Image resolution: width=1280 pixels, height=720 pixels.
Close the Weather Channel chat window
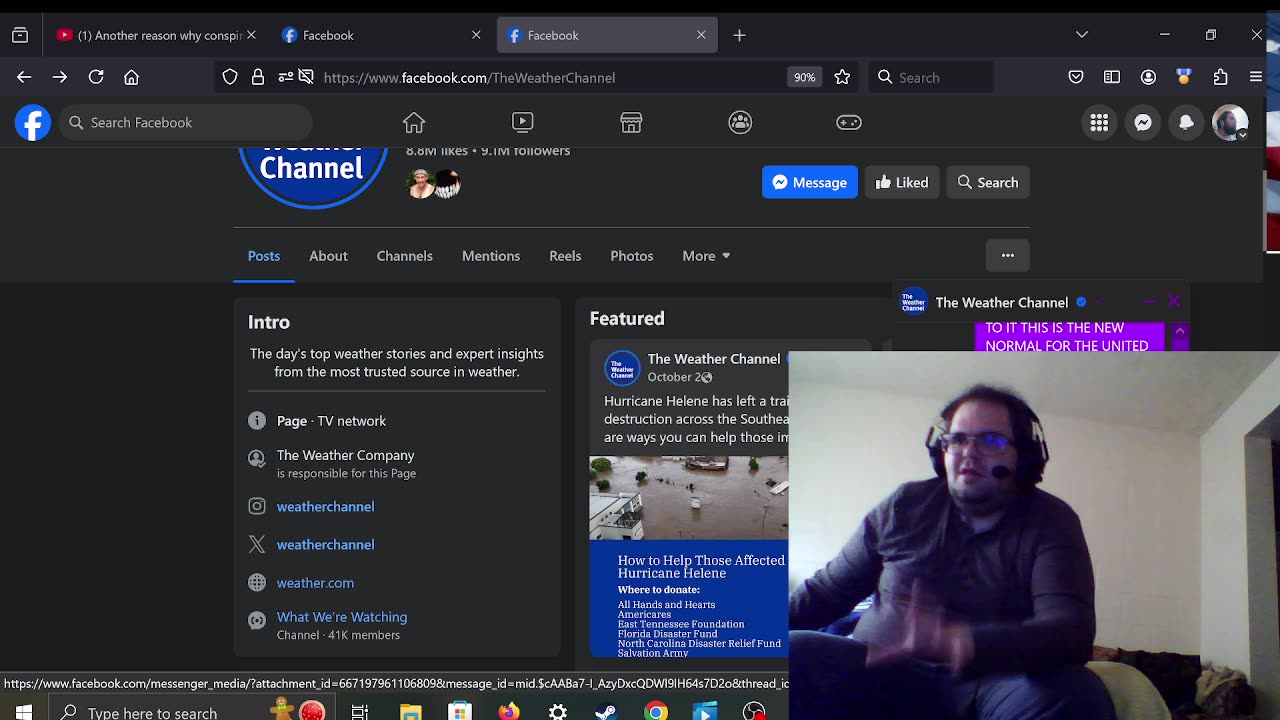click(1174, 301)
